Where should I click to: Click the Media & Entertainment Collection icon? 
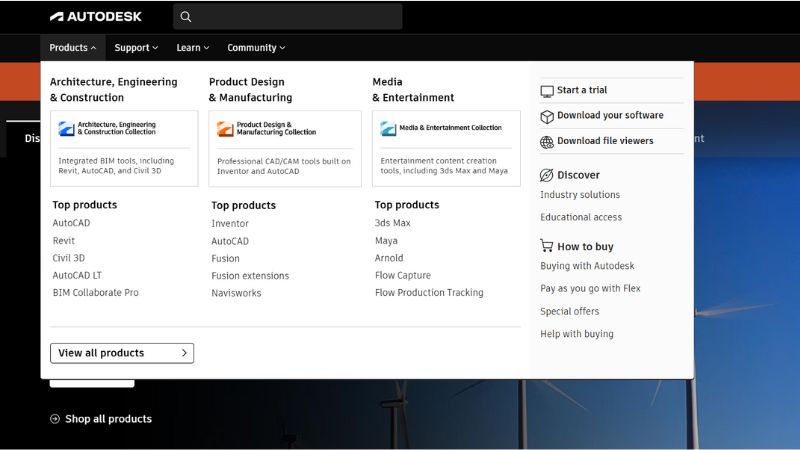click(388, 129)
